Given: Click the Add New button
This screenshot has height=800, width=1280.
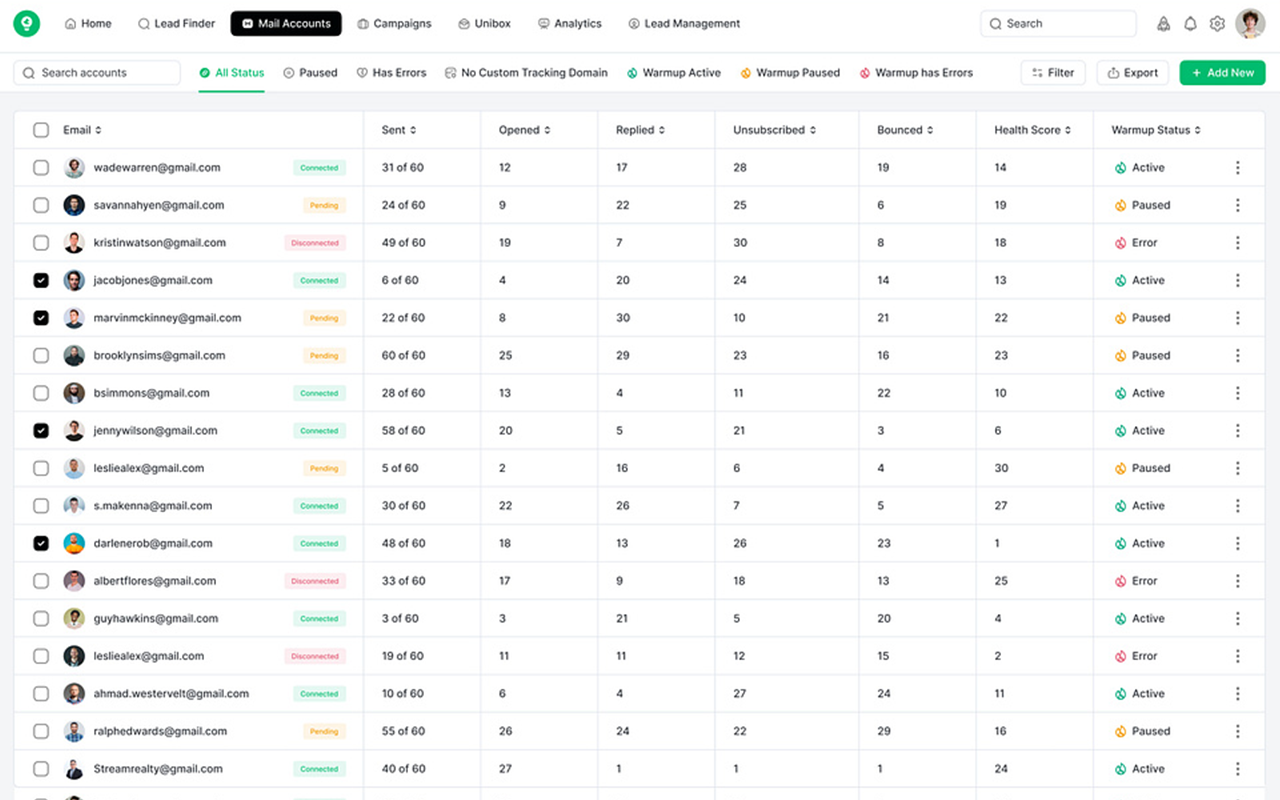Looking at the screenshot, I should point(1222,73).
